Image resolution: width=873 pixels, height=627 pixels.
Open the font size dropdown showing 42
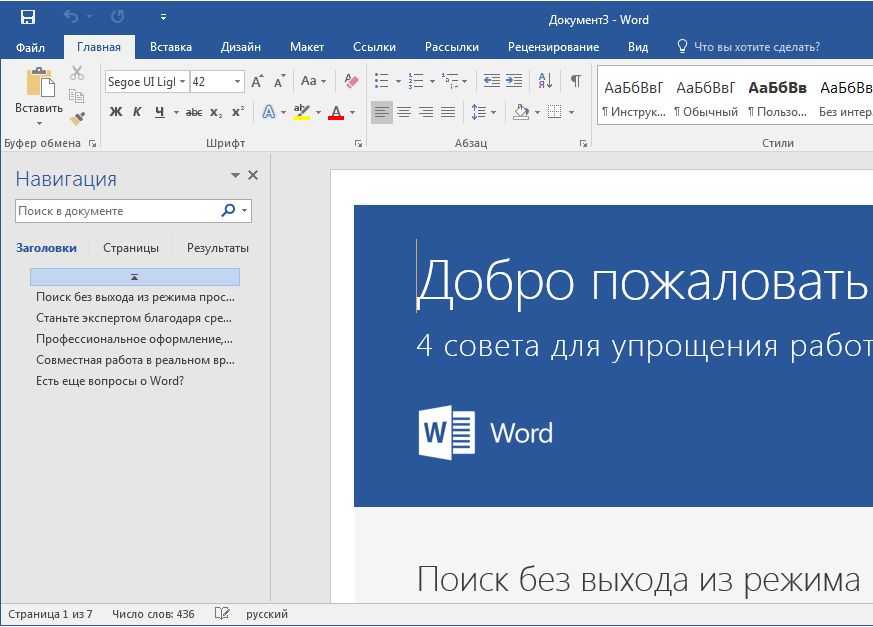238,82
